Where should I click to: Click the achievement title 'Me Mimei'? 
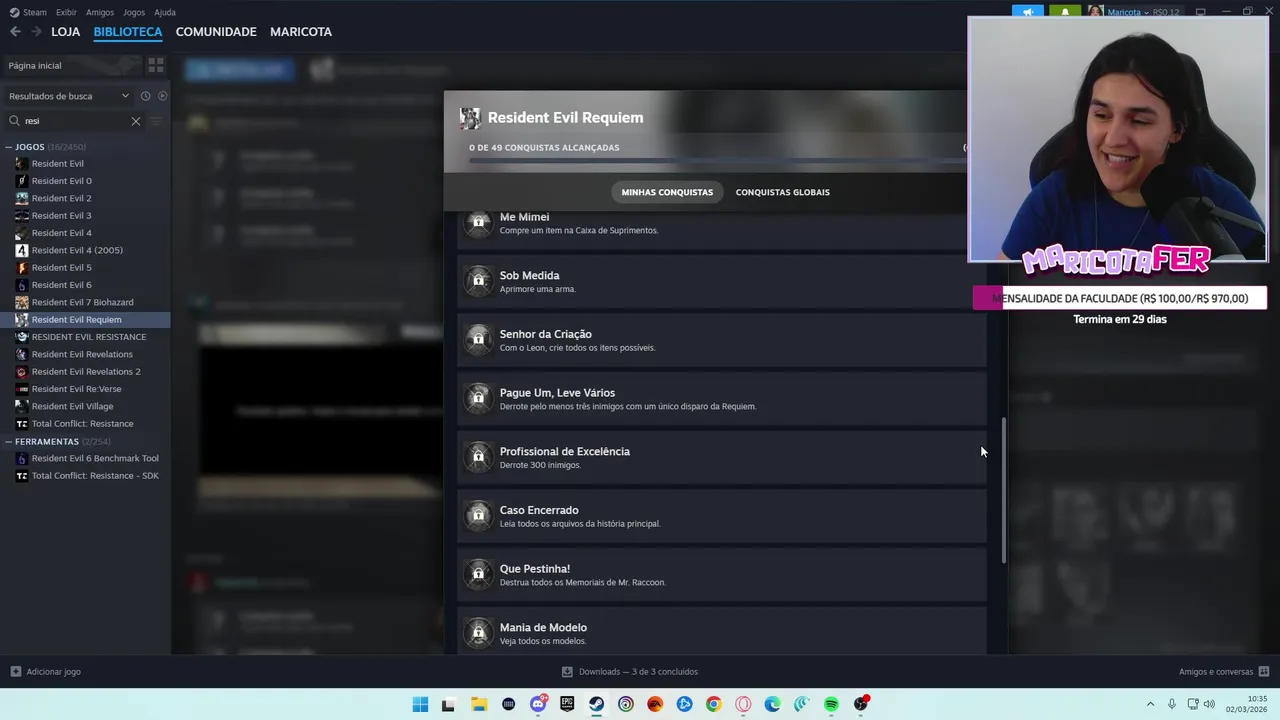click(524, 217)
